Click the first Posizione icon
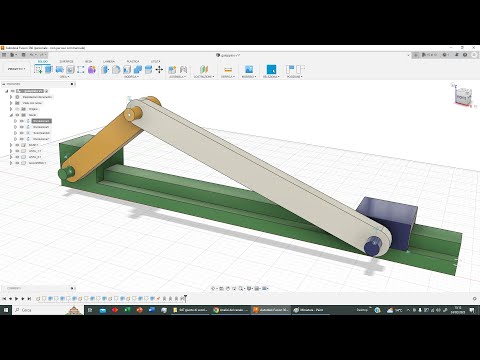The height and width of the screenshot is (360, 480). [290, 69]
